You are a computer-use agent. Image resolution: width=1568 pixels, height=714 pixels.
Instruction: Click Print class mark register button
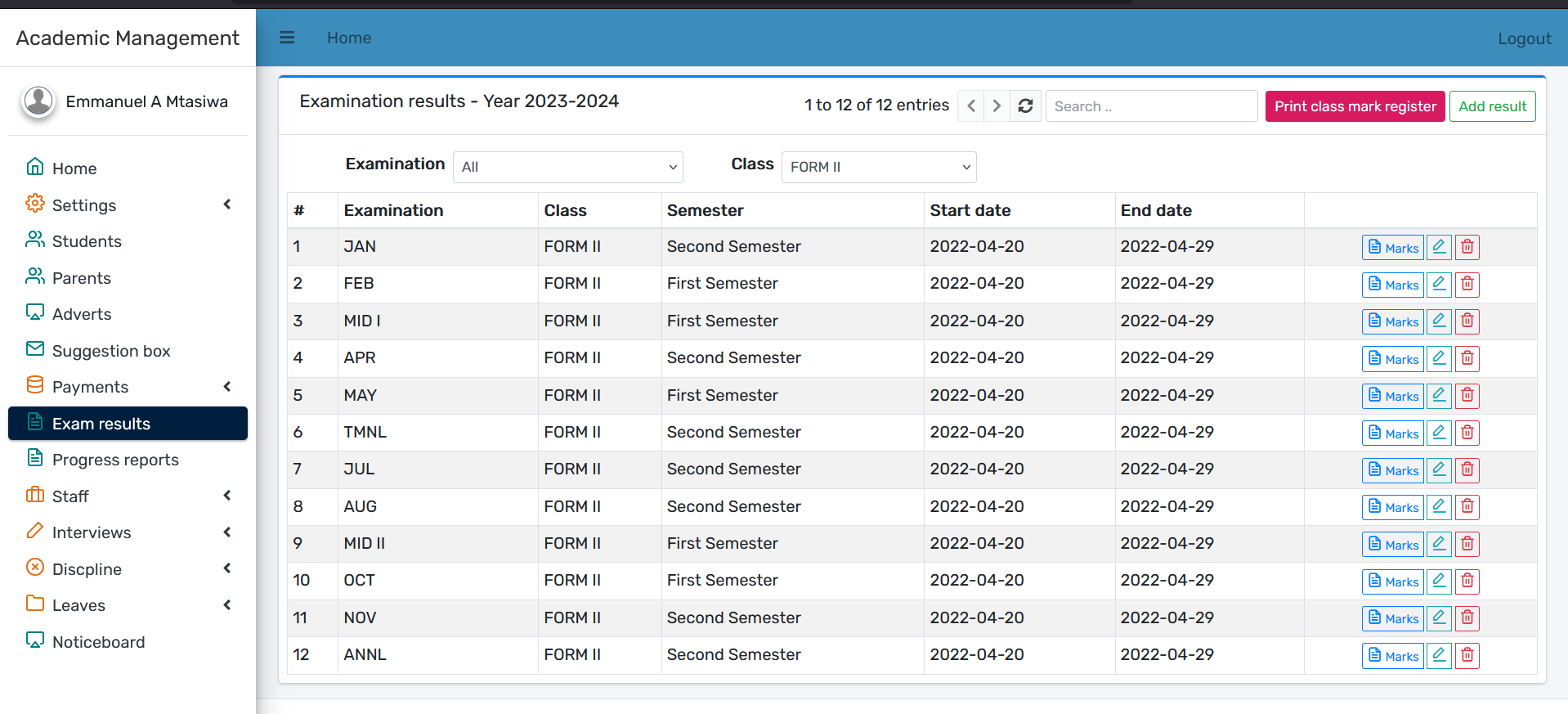tap(1355, 106)
